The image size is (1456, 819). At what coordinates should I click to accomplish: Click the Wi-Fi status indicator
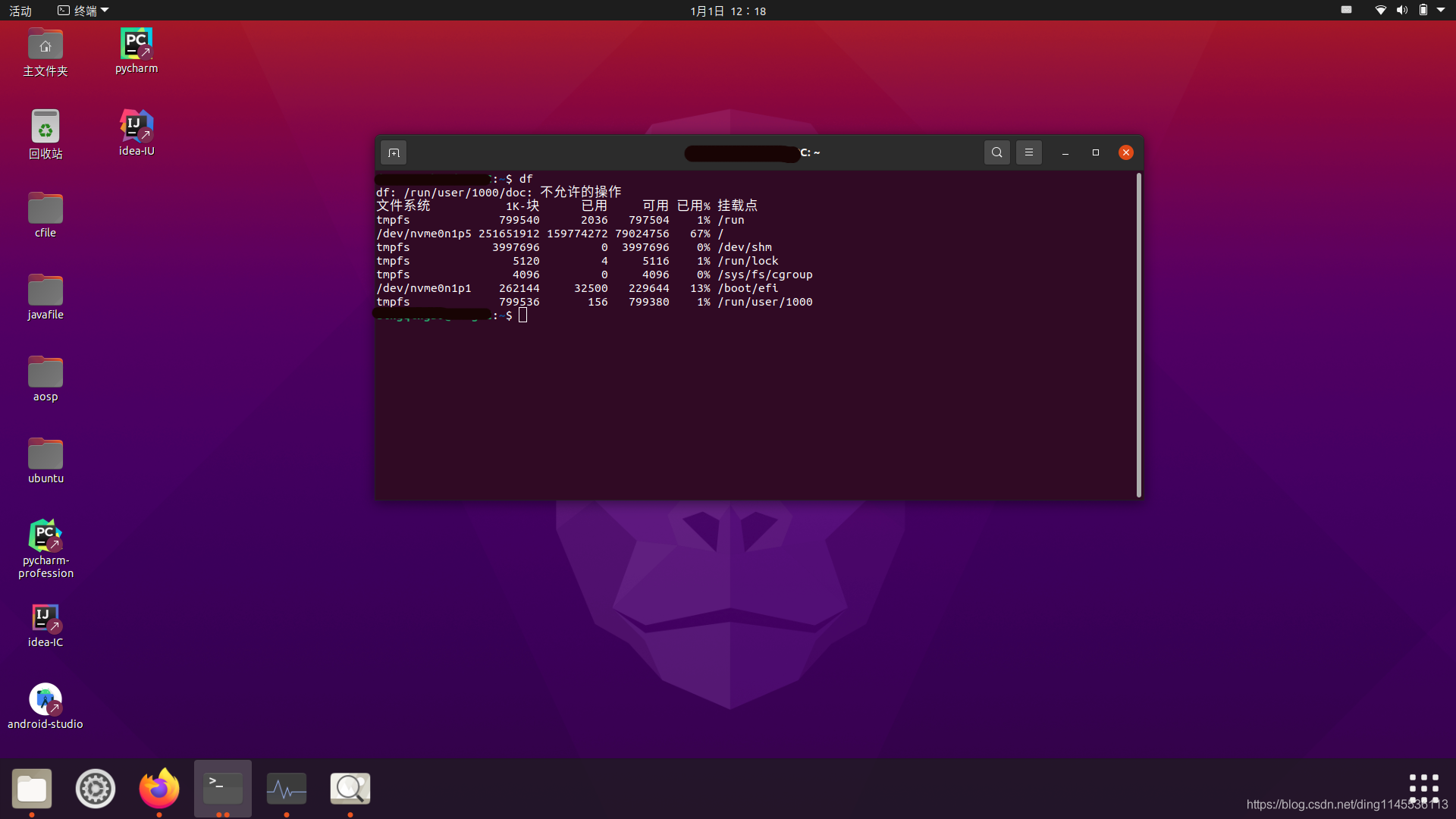(x=1381, y=10)
